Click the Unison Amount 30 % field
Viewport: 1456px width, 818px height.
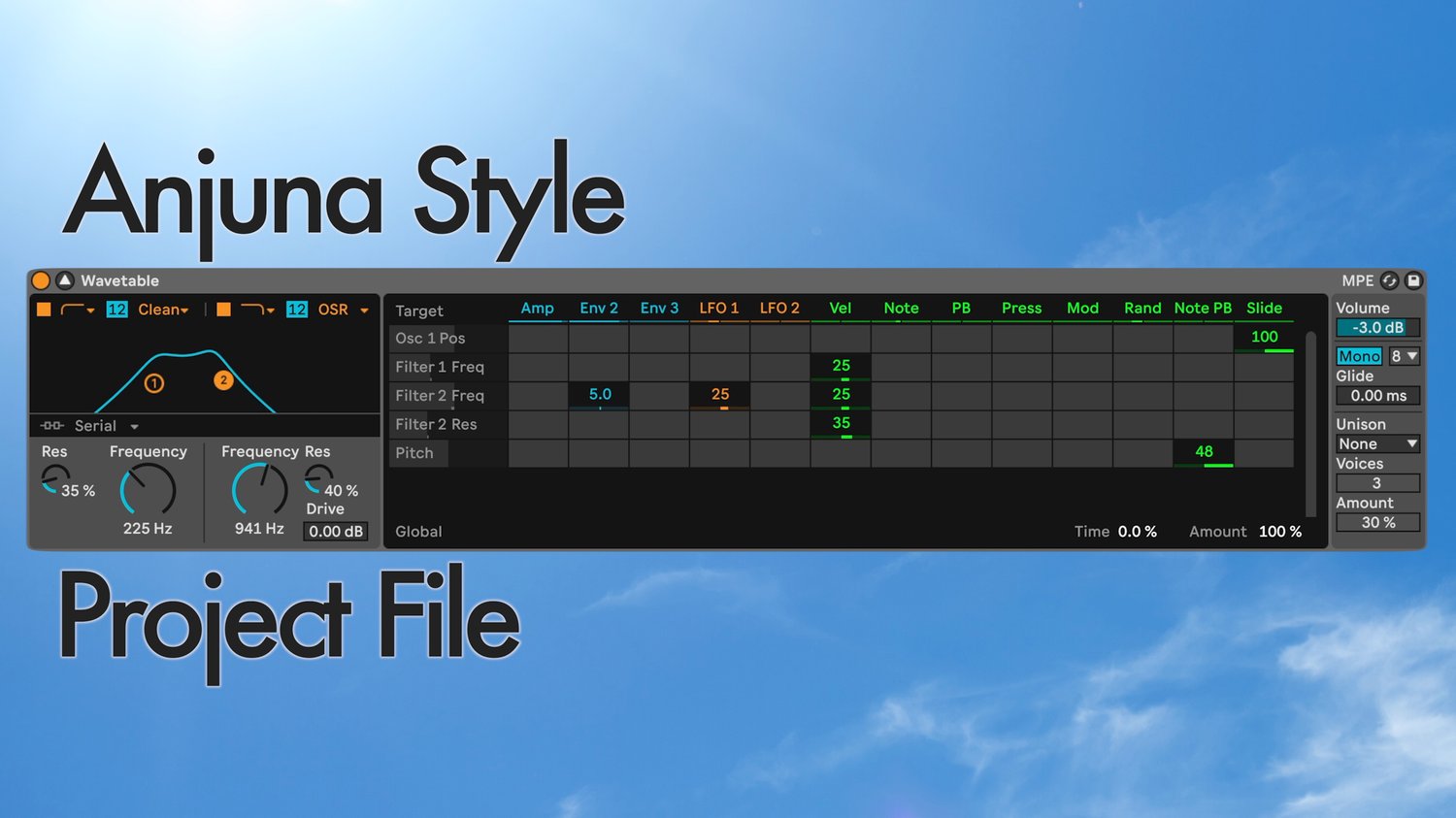coord(1378,522)
